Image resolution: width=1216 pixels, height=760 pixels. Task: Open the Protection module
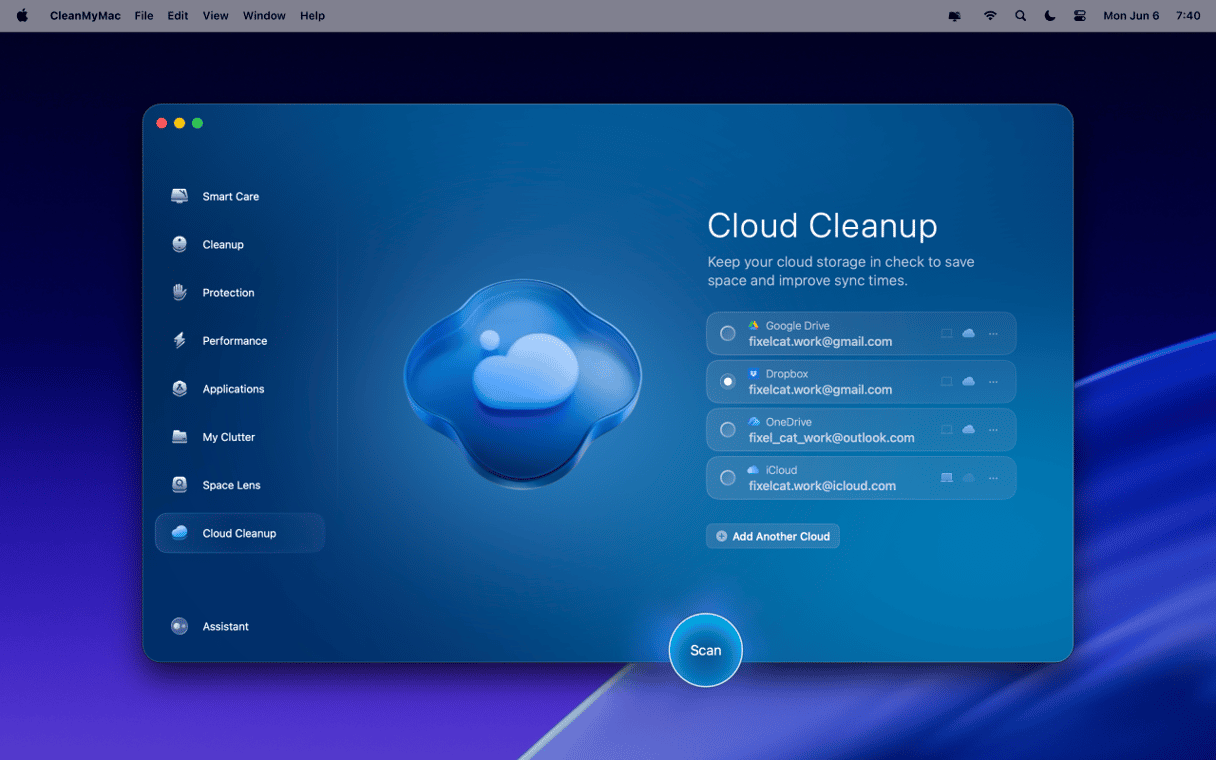pos(227,293)
